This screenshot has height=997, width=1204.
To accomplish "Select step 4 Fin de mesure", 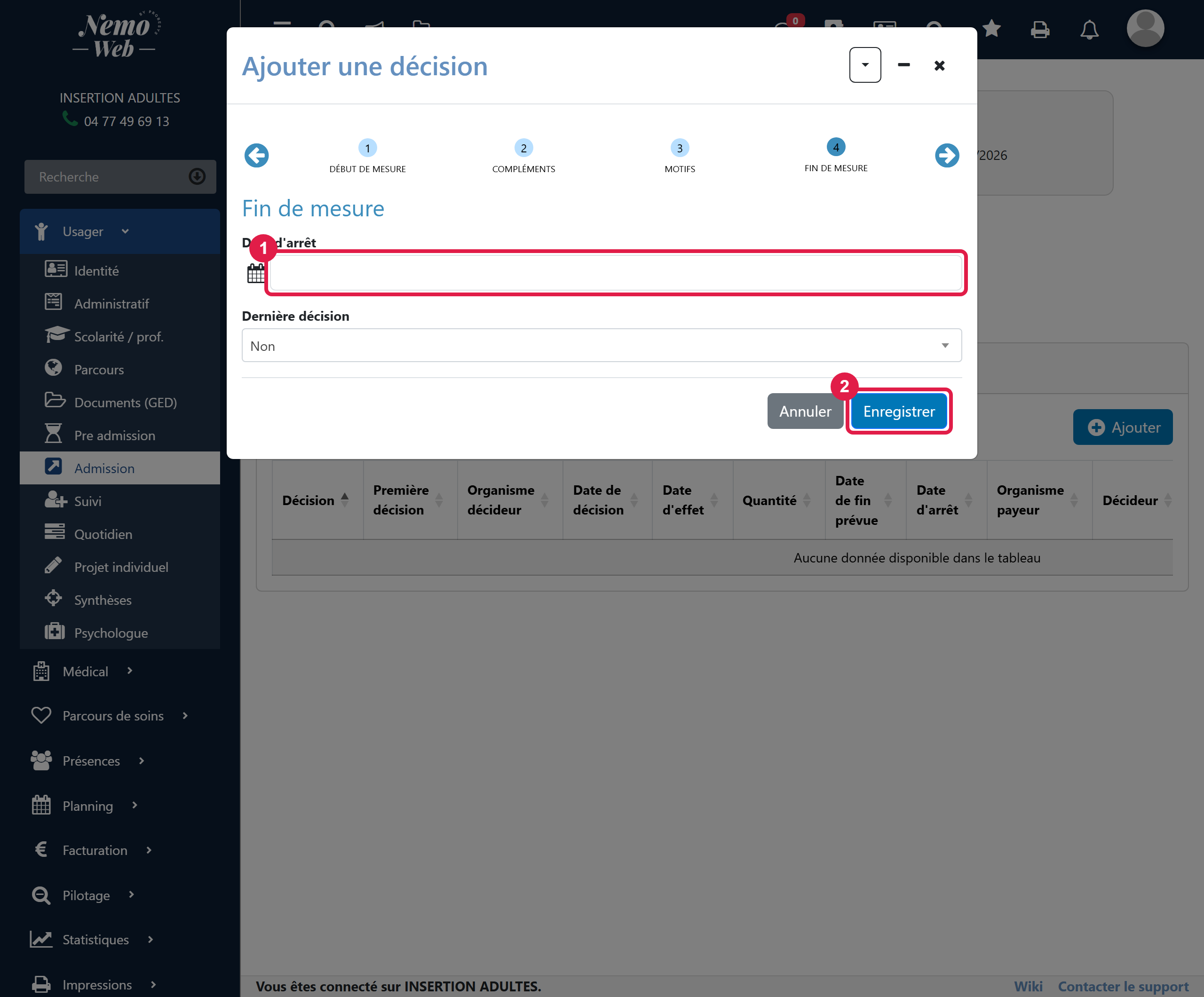I will (x=836, y=155).
